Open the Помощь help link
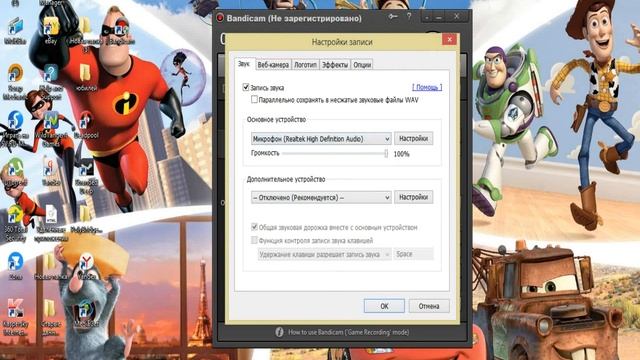The height and width of the screenshot is (360, 640). click(427, 87)
